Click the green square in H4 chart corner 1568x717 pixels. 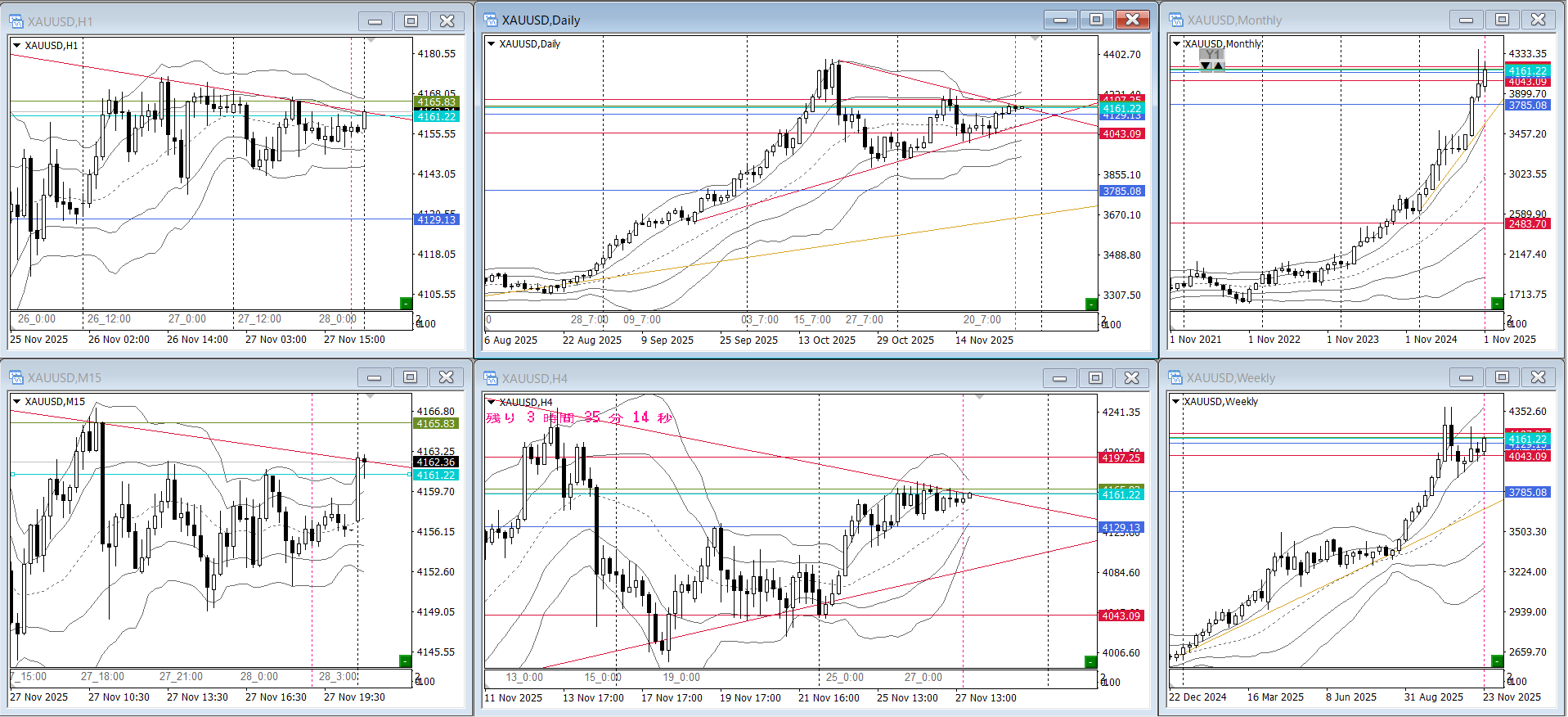[1090, 661]
